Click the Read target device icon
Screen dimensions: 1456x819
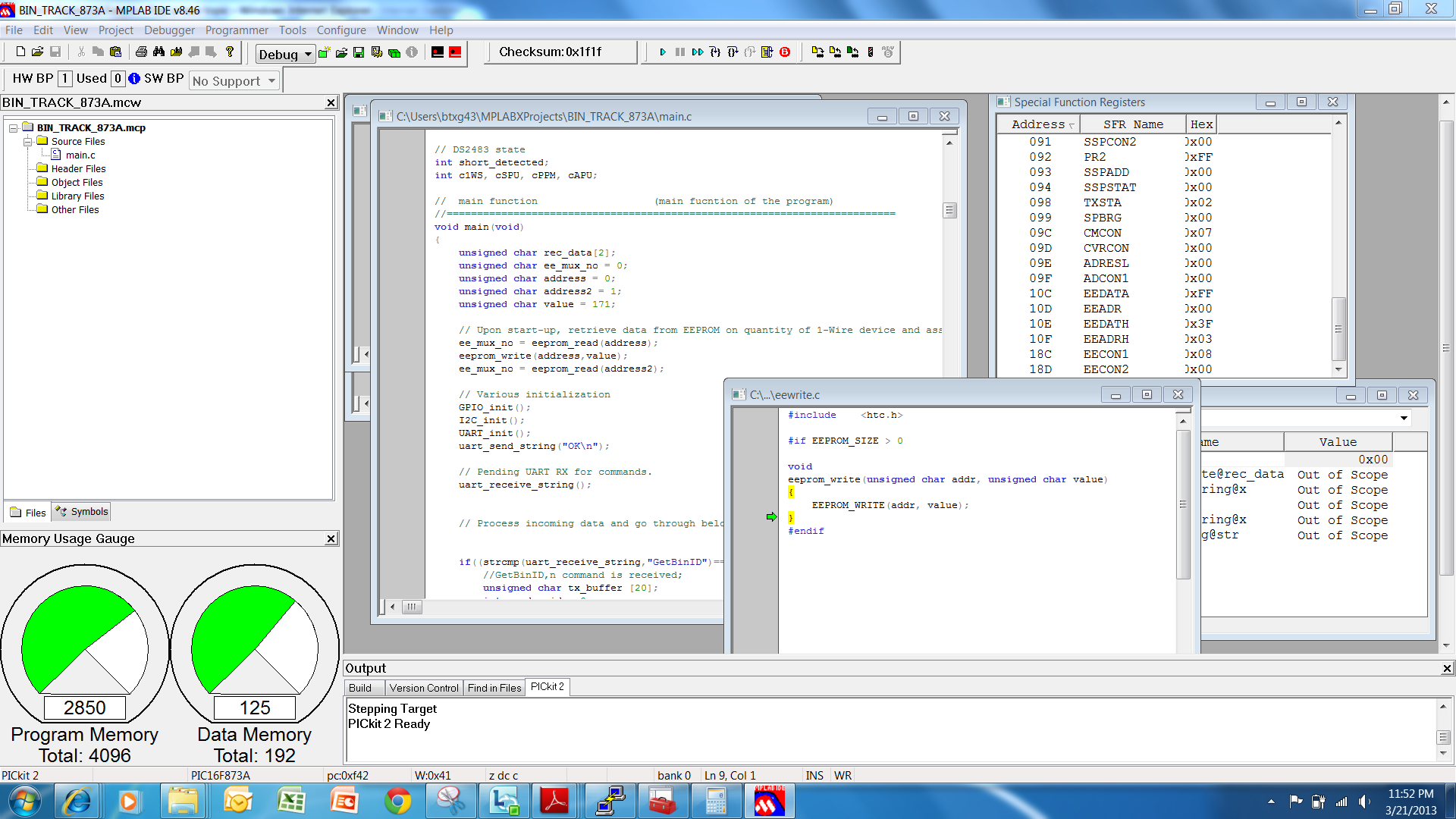click(835, 52)
